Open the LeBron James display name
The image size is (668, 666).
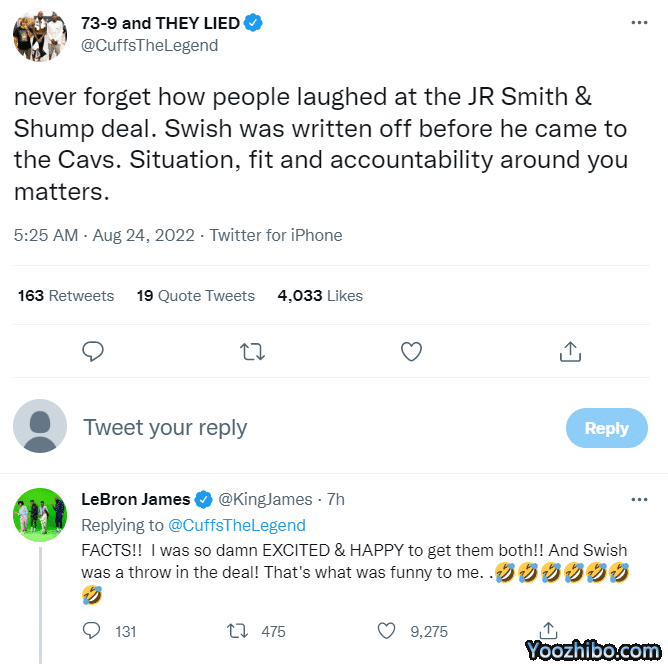135,499
